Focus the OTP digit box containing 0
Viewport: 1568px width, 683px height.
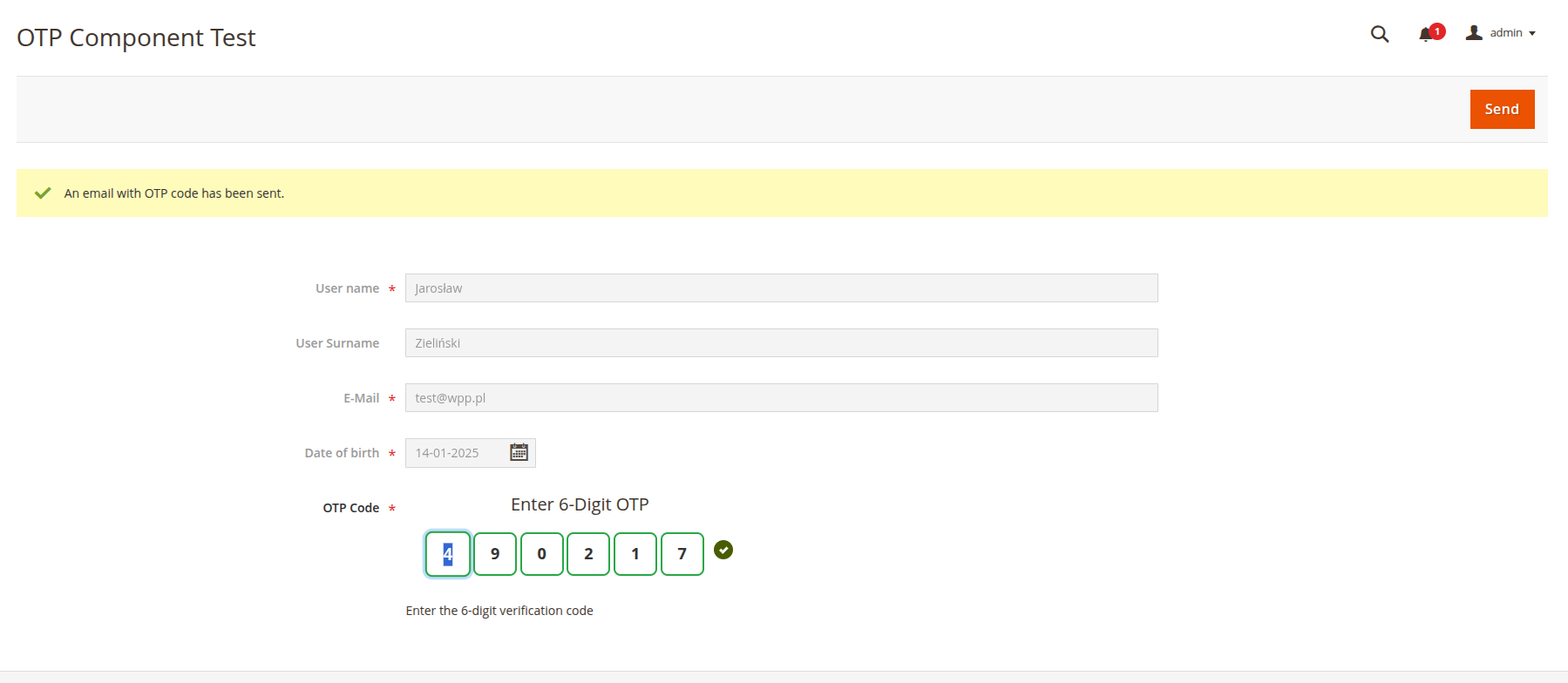[542, 554]
